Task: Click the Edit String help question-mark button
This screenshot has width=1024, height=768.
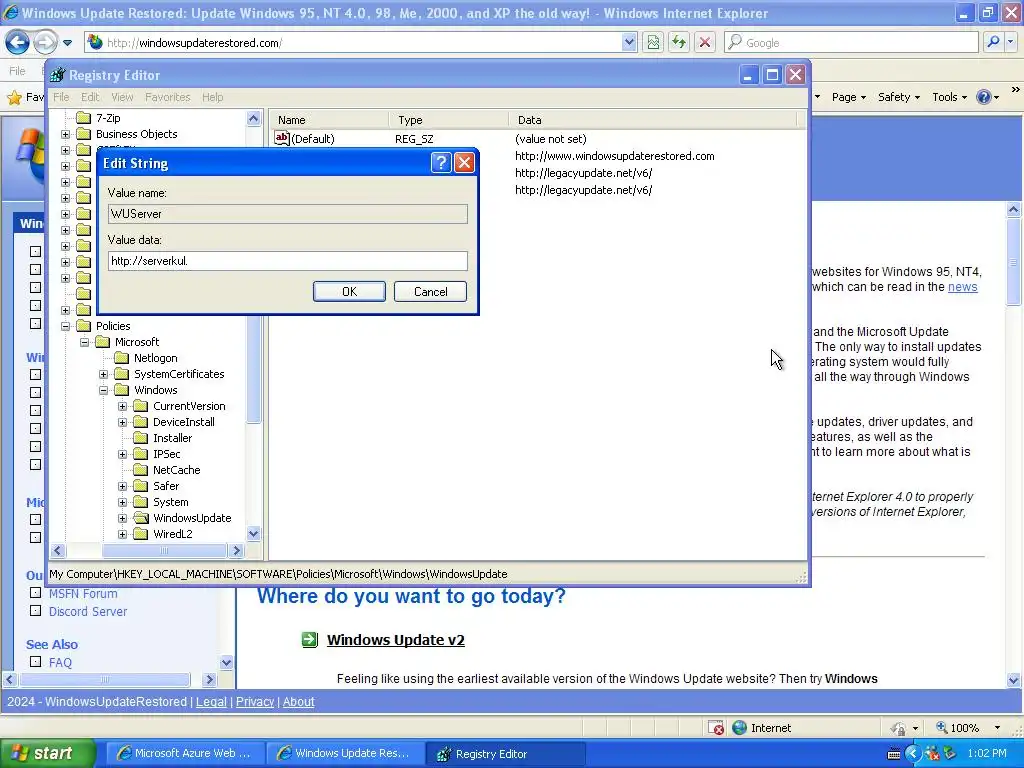Action: click(441, 163)
